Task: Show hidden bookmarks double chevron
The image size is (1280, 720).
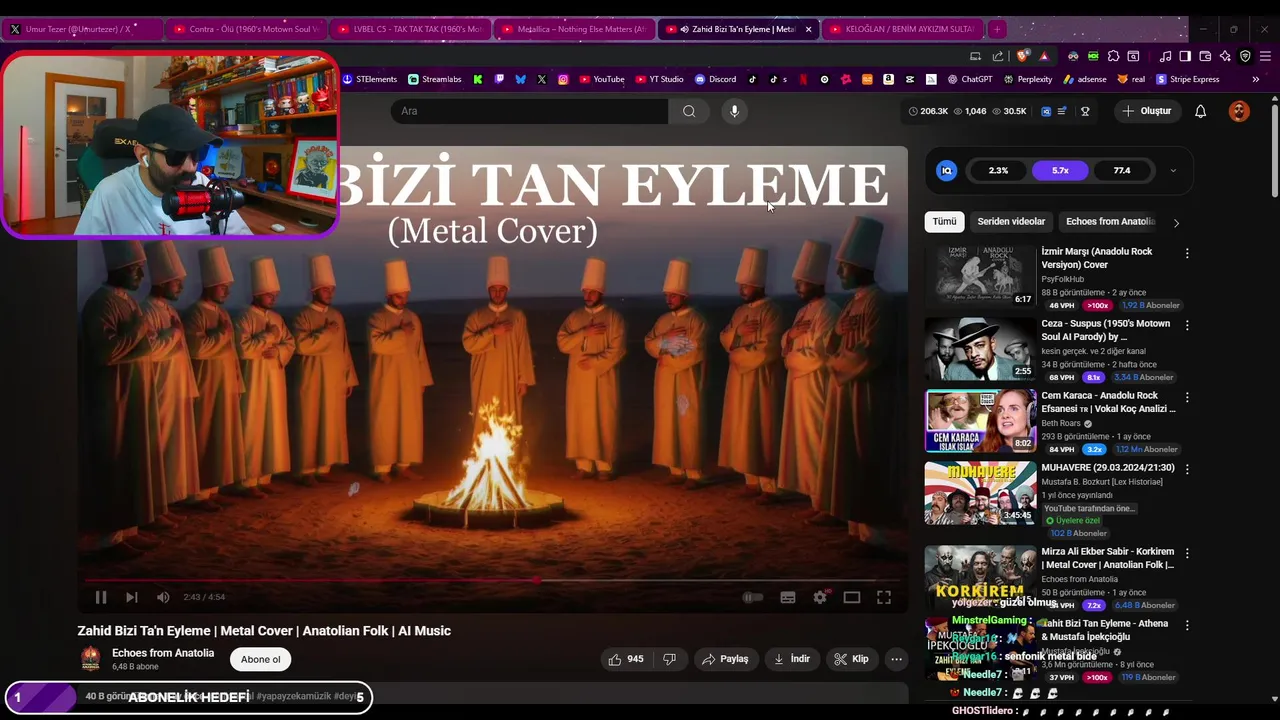Action: [x=1255, y=79]
